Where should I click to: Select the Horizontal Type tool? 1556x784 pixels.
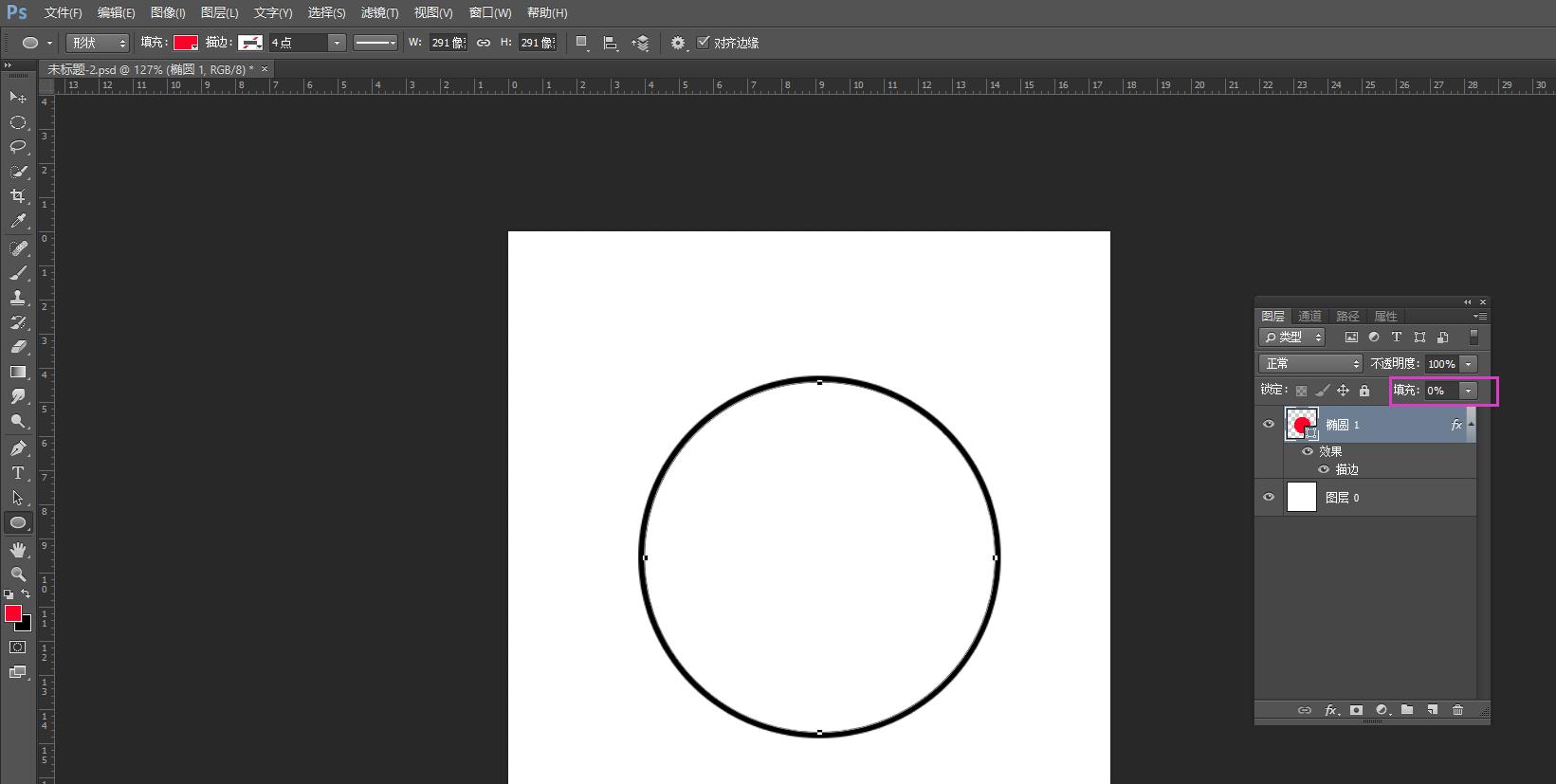(x=17, y=473)
